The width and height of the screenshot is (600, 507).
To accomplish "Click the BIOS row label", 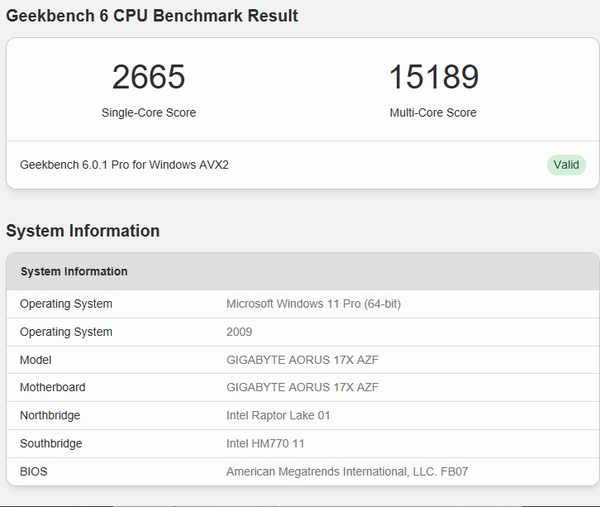I will point(33,471).
